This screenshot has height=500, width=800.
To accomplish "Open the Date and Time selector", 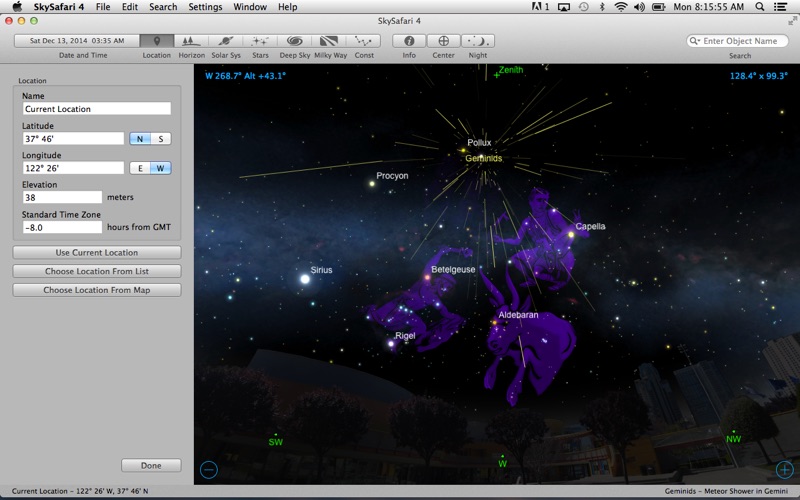I will click(77, 41).
